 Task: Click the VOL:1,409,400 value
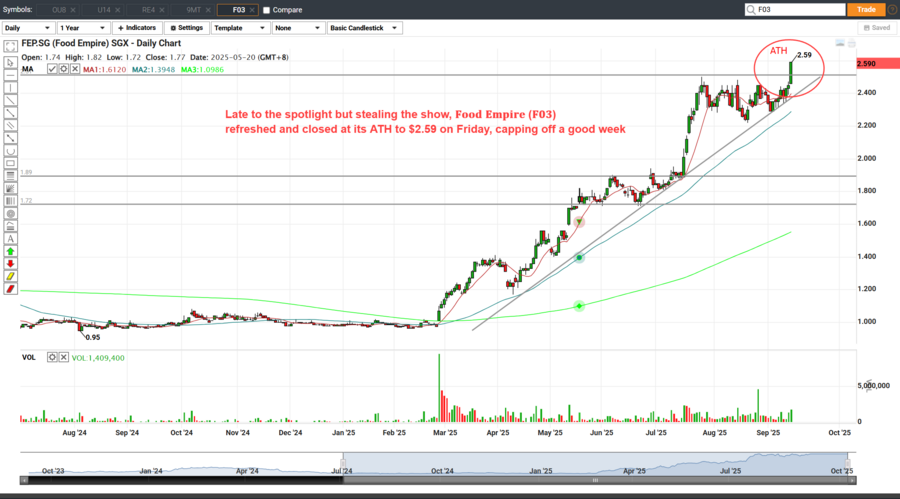pyautogui.click(x=98, y=358)
